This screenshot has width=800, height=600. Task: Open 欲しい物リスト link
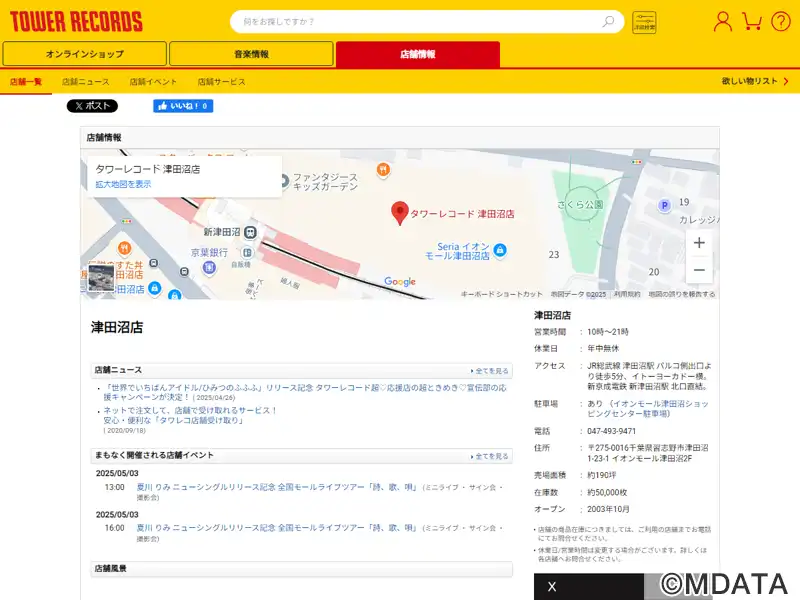pos(755,81)
